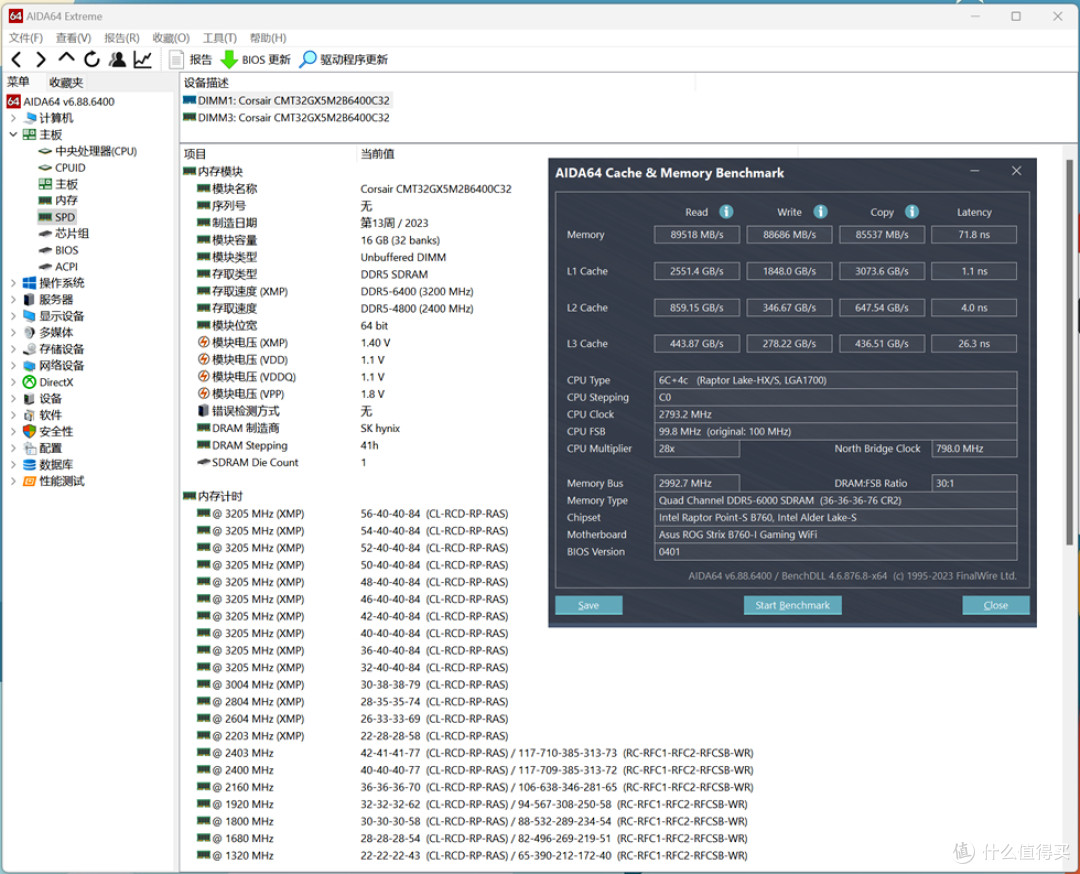Click Start Benchmark button
This screenshot has height=874, width=1080.
[792, 605]
